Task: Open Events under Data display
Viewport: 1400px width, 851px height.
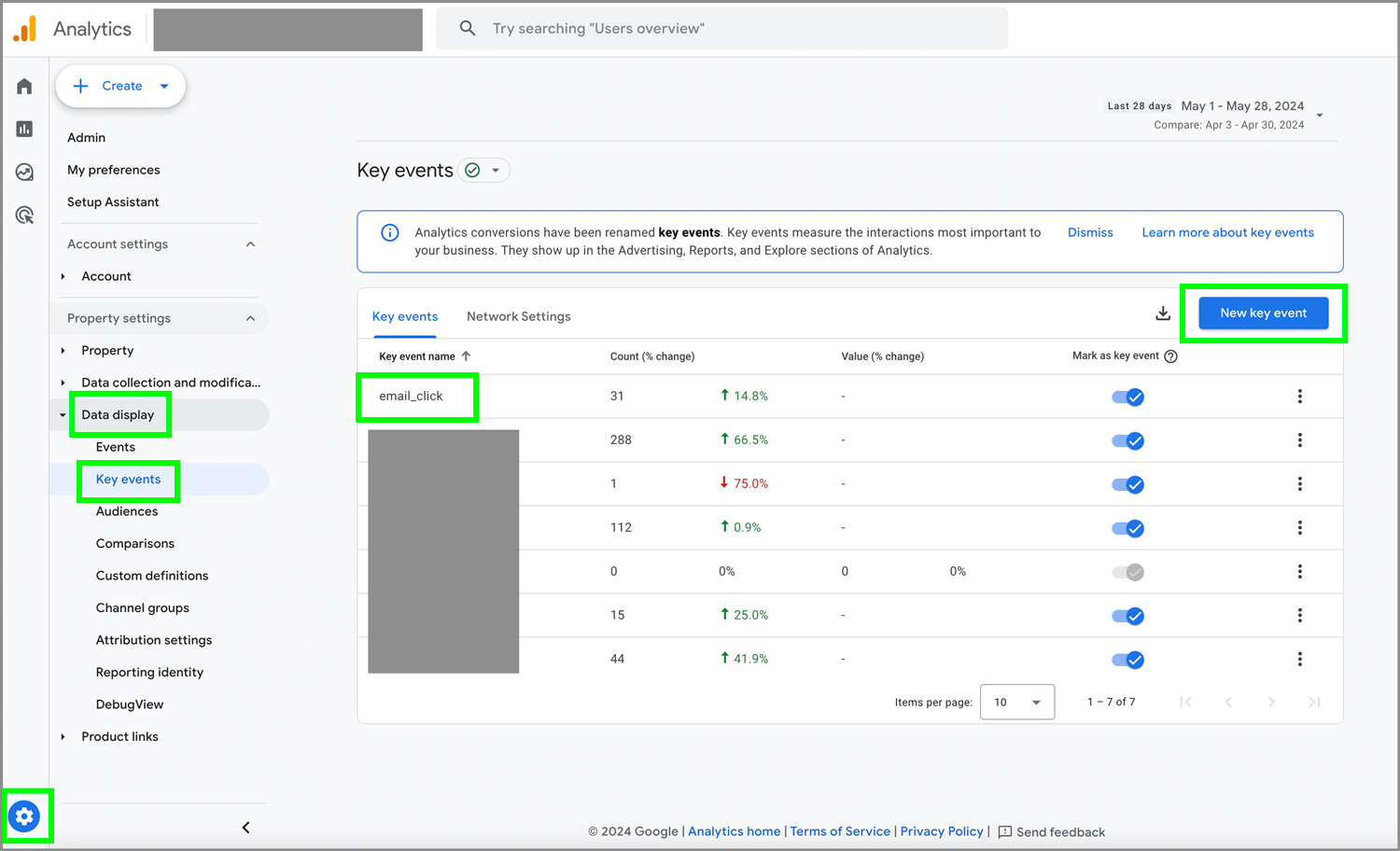Action: [116, 447]
